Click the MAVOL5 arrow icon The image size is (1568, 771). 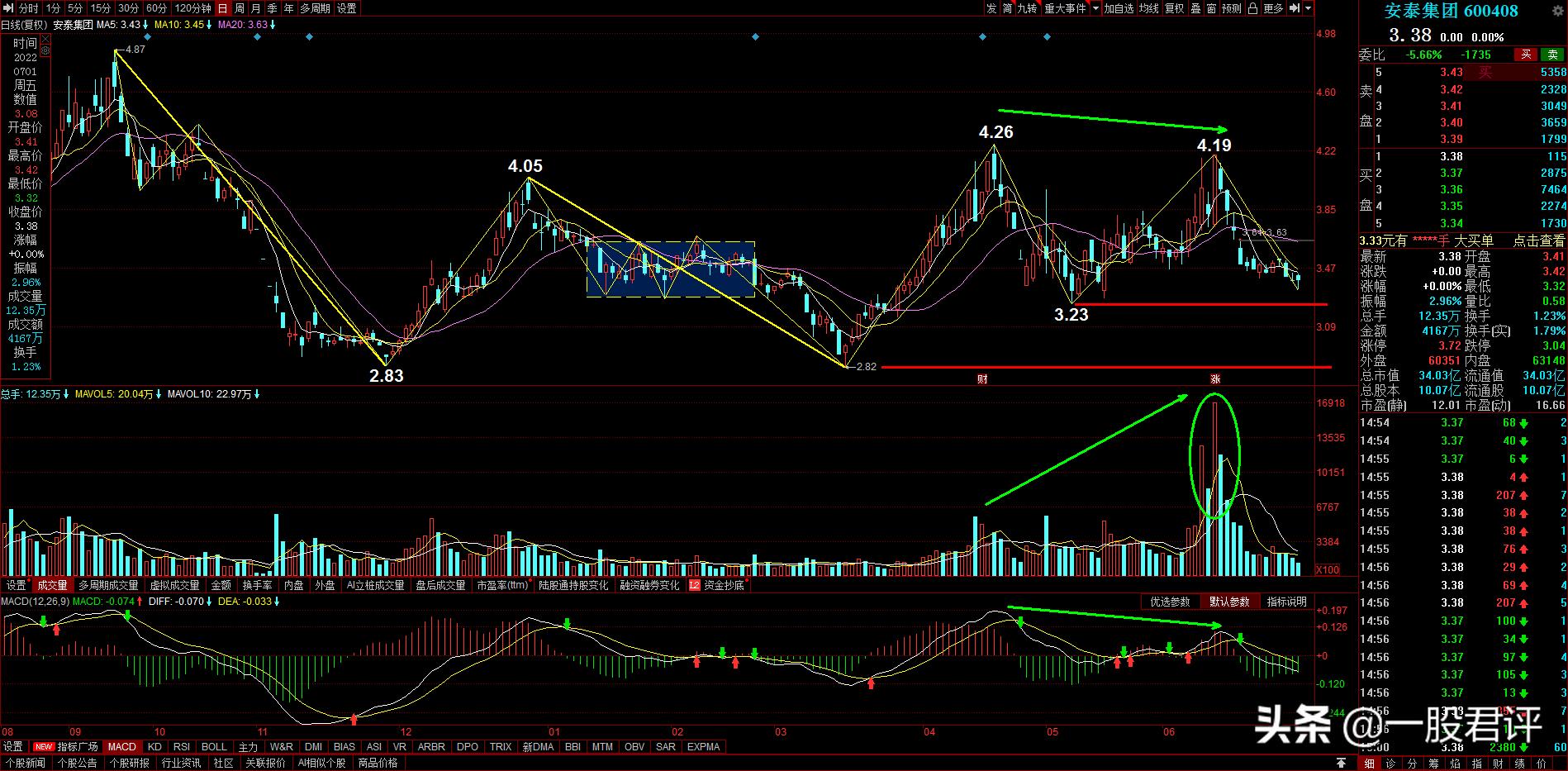coord(159,394)
